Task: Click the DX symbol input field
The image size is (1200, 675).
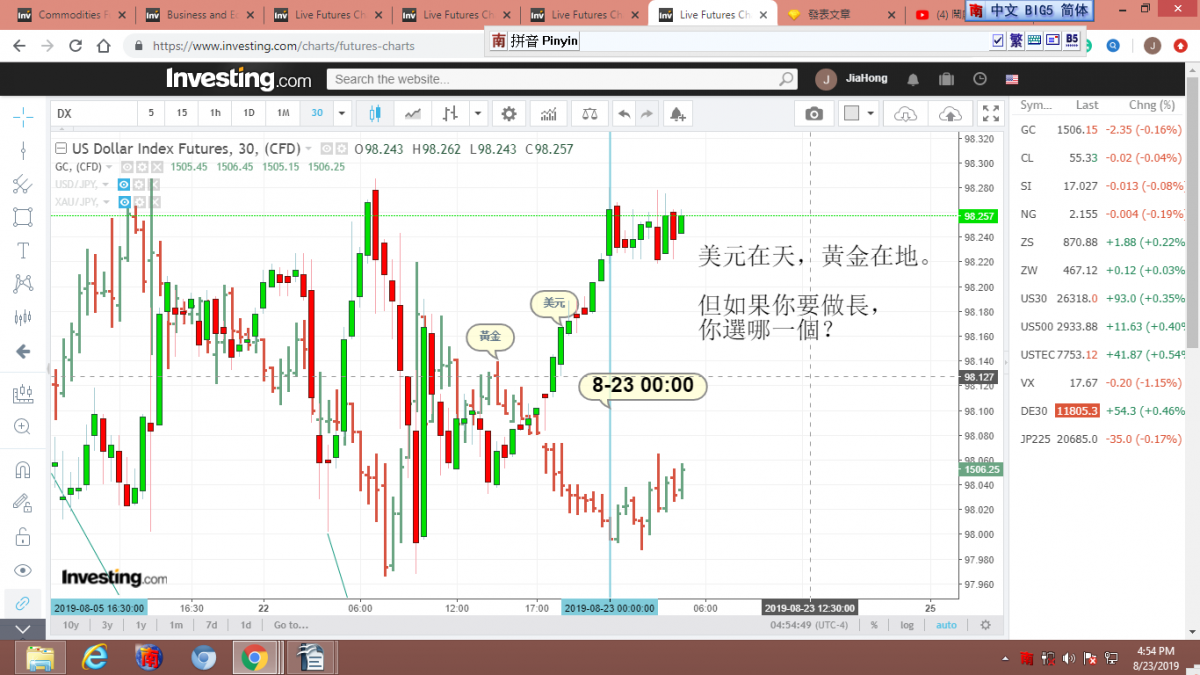Action: click(x=93, y=113)
